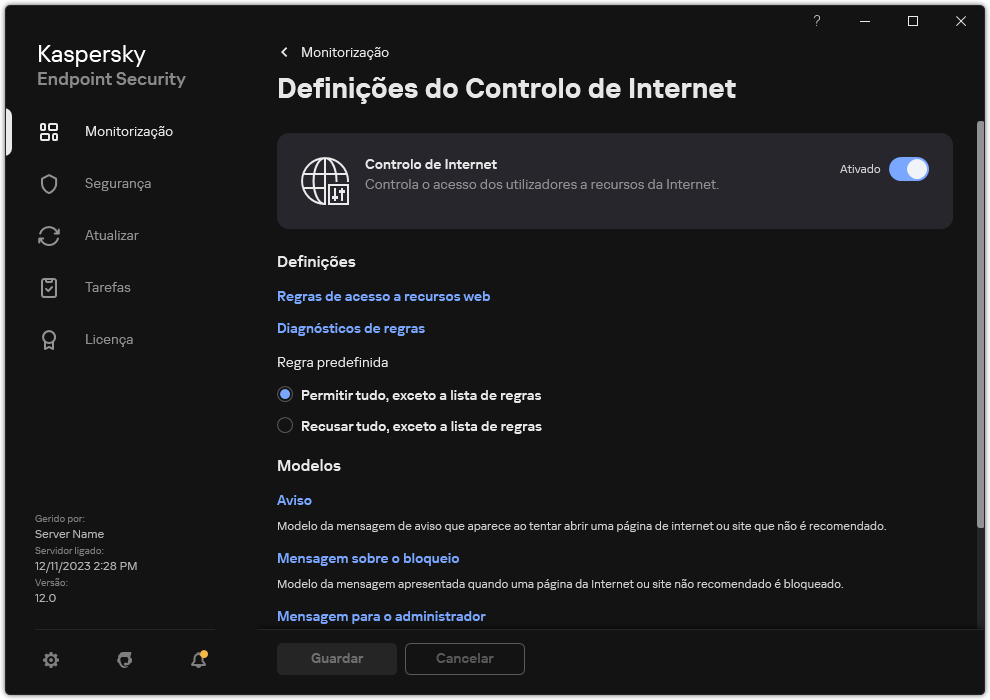Click the Cancelar button

coord(464,659)
